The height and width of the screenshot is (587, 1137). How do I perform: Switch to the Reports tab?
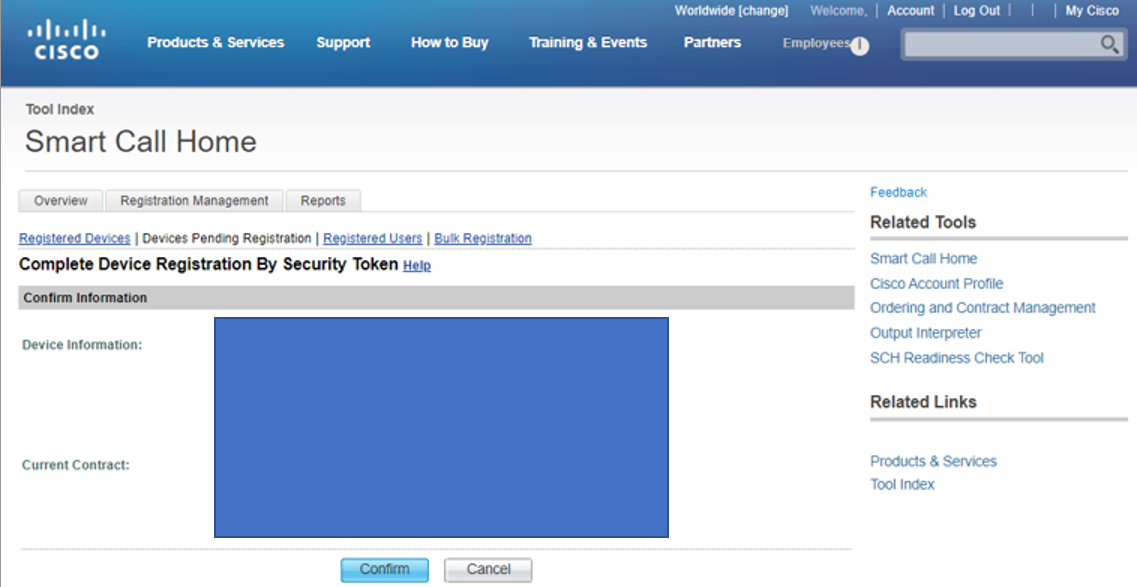pyautogui.click(x=323, y=201)
